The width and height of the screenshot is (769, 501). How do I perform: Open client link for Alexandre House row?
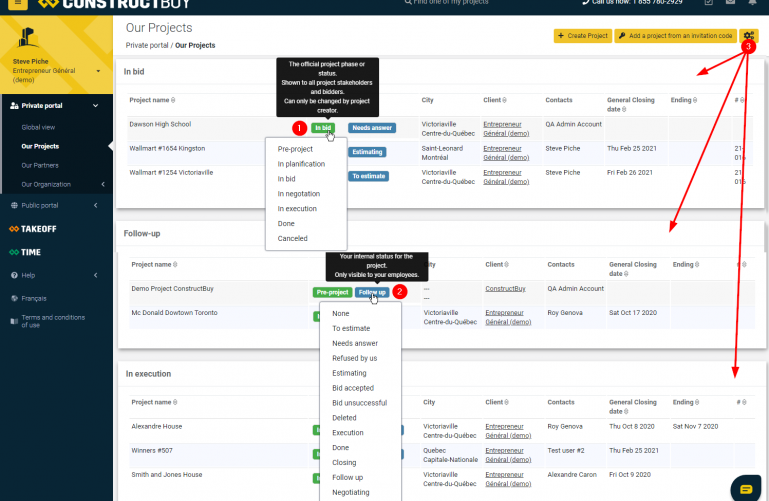point(508,431)
